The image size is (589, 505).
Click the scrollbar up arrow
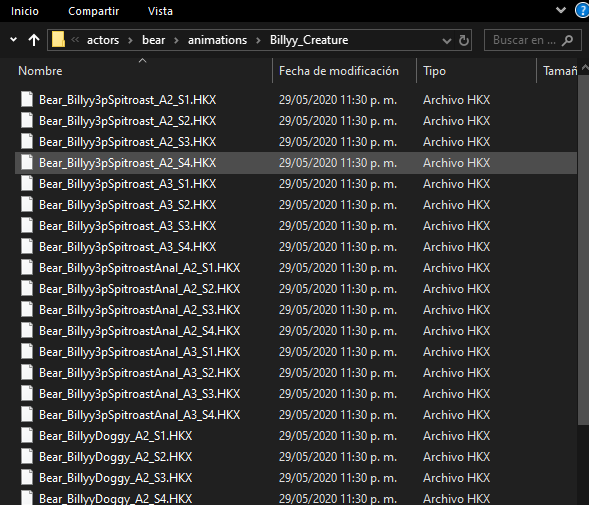coord(584,68)
